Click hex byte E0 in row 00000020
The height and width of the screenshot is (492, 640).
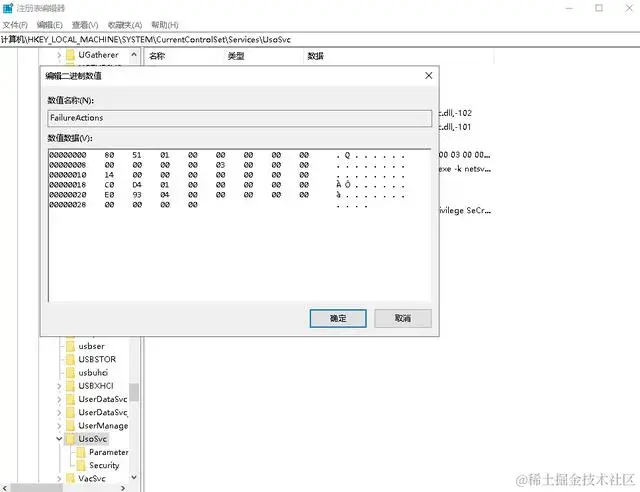(x=109, y=195)
